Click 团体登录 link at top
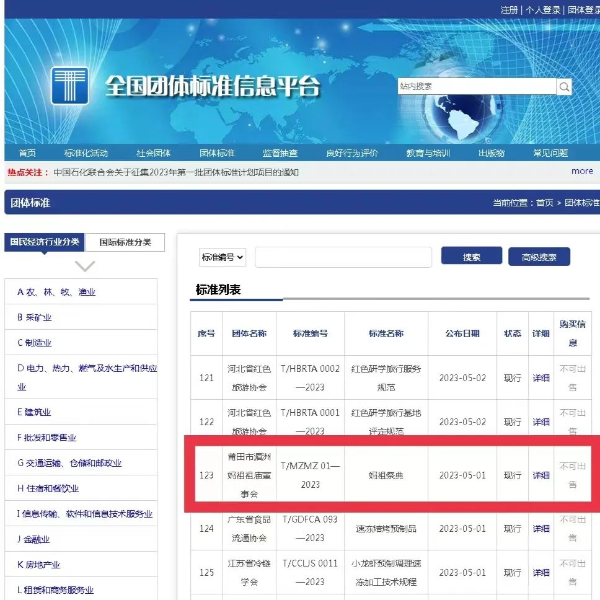Viewport: 600px width, 600px height. pyautogui.click(x=584, y=10)
